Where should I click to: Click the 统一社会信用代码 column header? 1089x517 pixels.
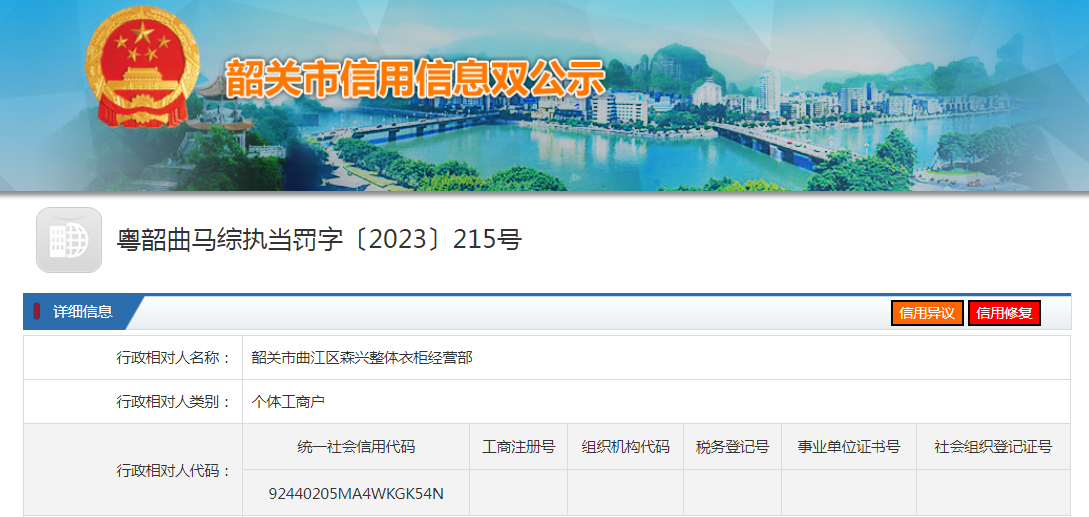[x=356, y=447]
